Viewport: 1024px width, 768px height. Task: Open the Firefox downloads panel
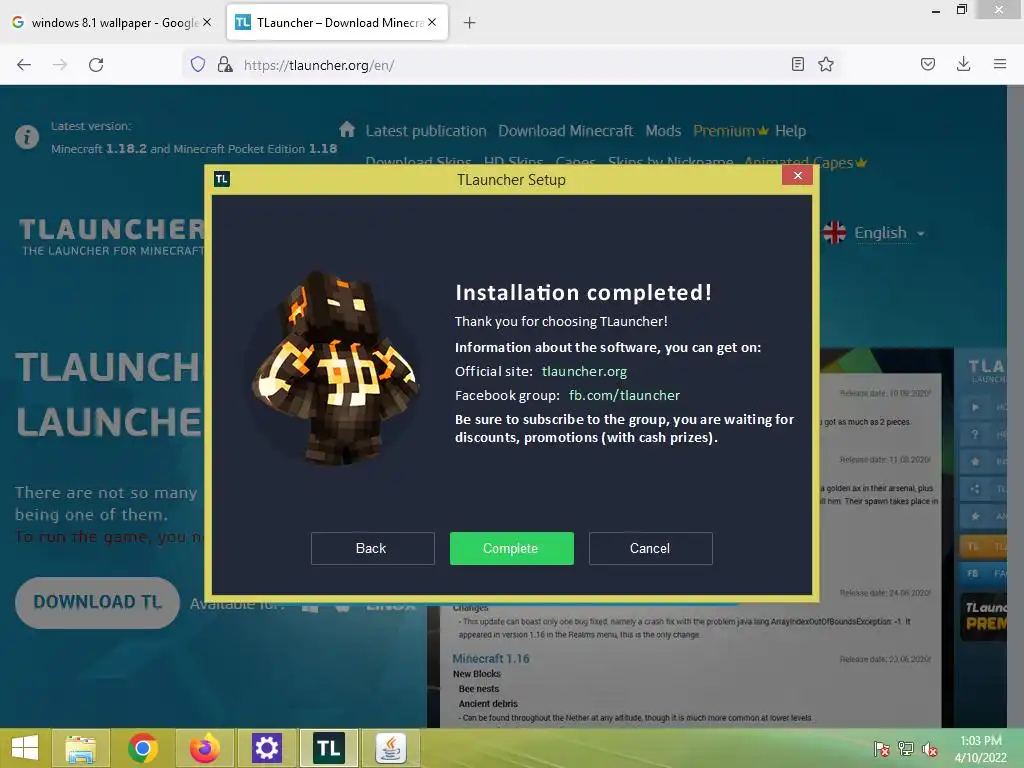coord(963,64)
